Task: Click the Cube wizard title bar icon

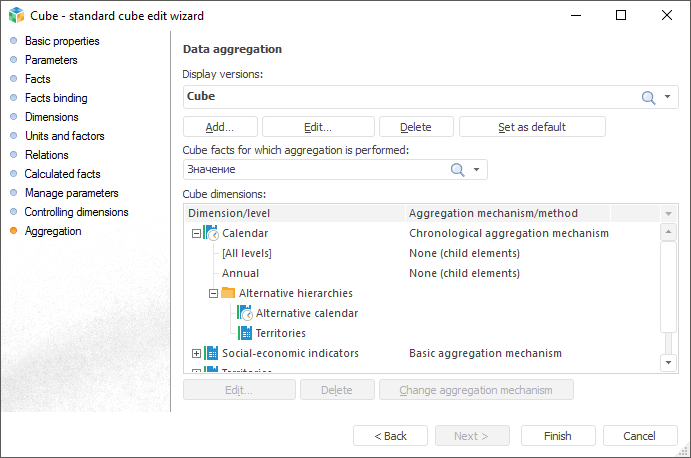Action: click(15, 15)
